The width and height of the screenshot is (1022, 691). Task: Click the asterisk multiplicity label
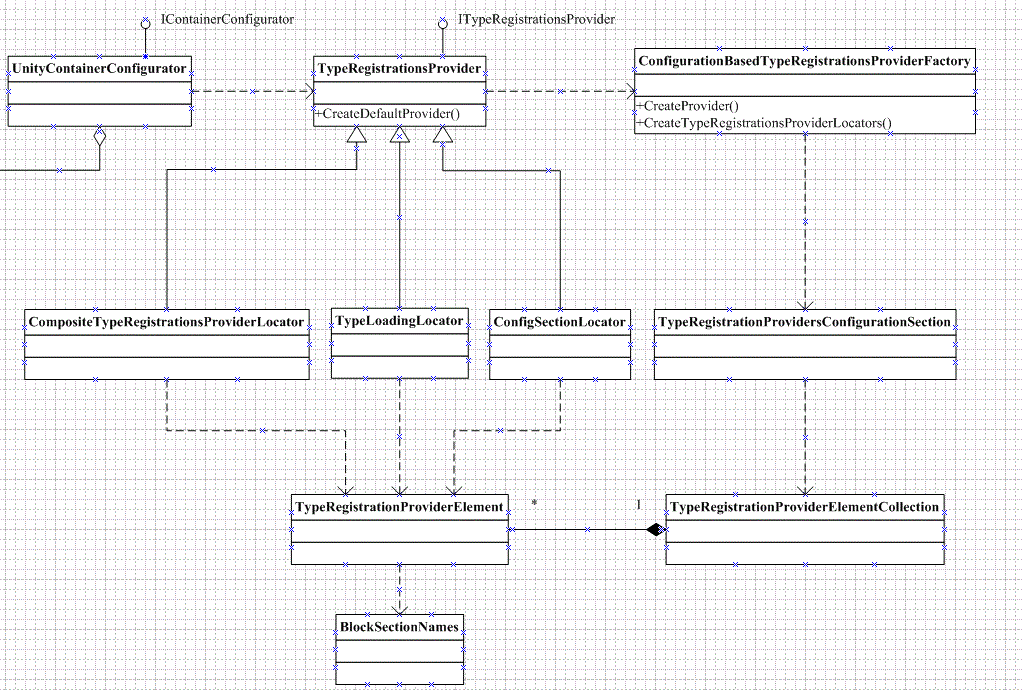coord(534,504)
